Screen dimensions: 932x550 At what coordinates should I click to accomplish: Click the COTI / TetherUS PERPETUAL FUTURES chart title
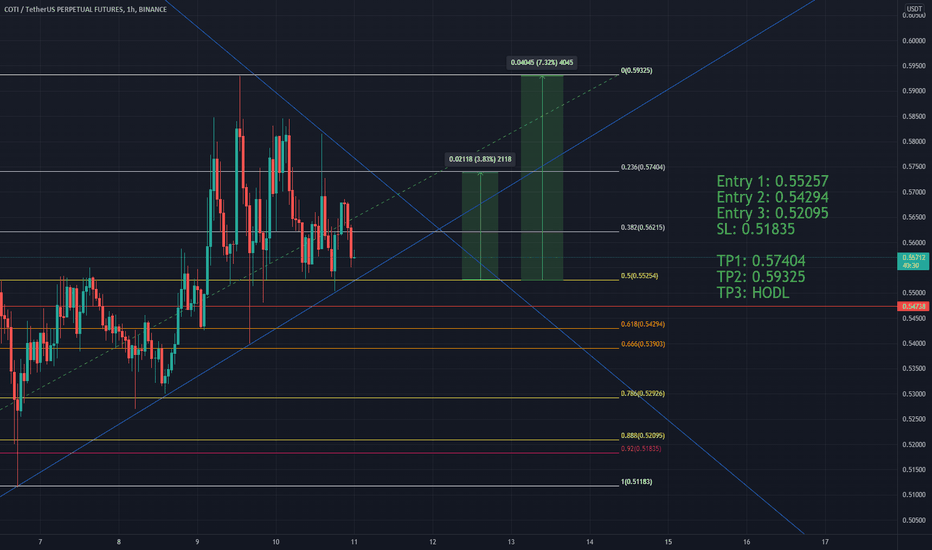[86, 10]
